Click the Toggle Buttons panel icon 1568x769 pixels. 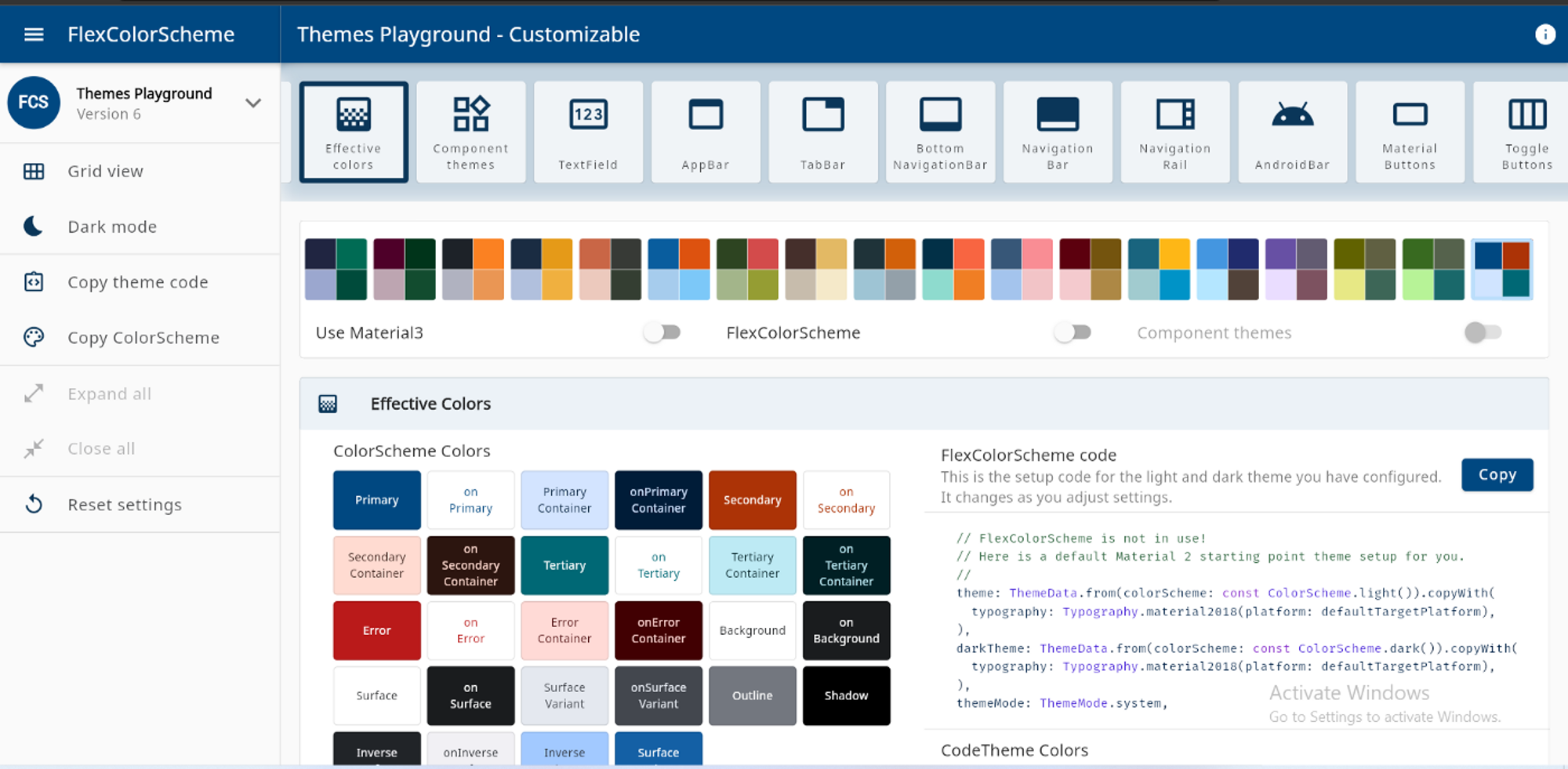(x=1527, y=114)
